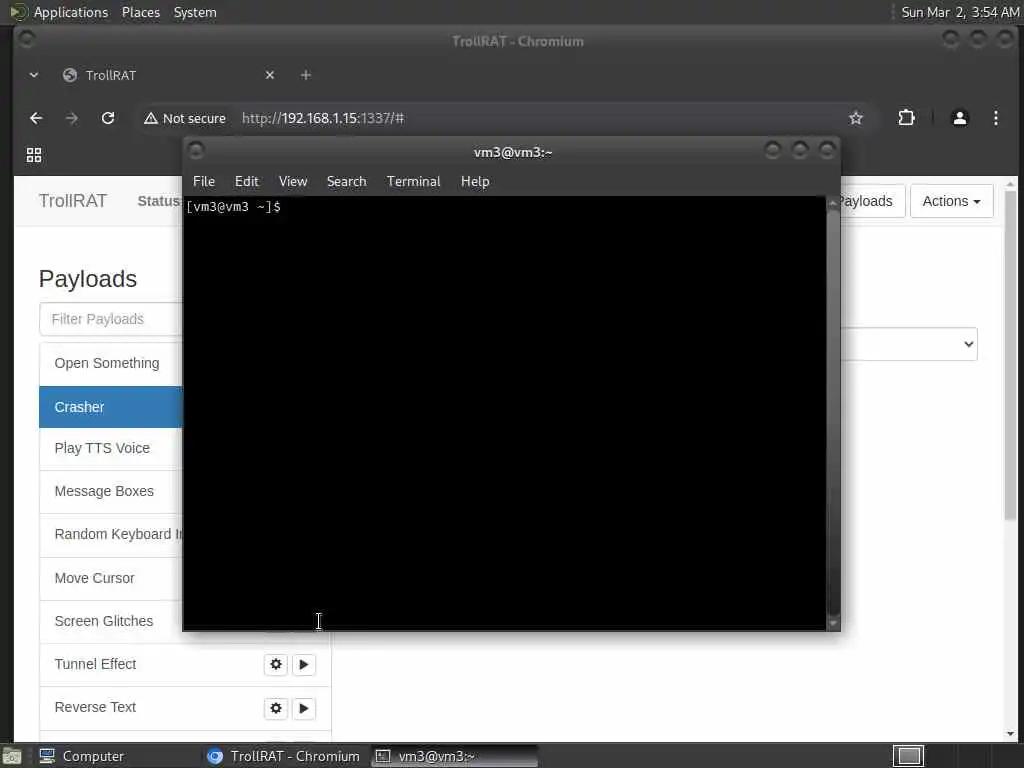
Task: Open the apps grid in bookmarks bar
Action: (x=34, y=155)
